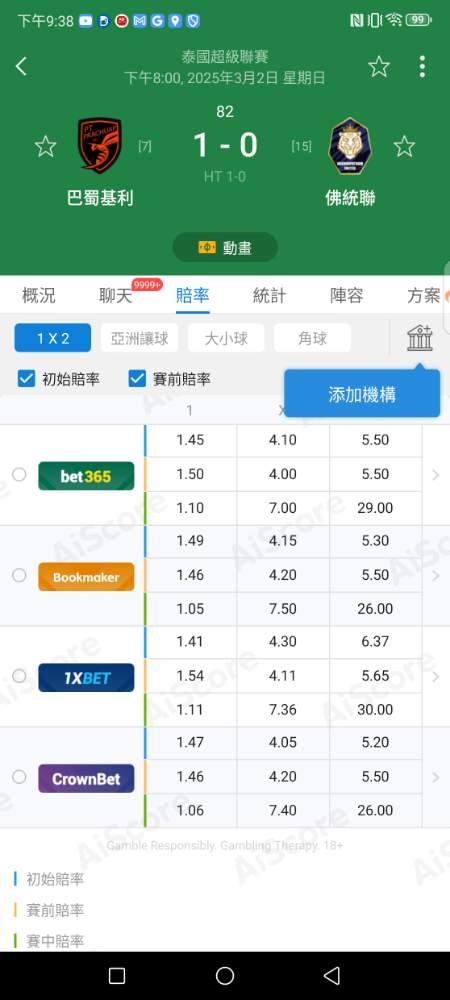The width and height of the screenshot is (450, 1000).
Task: Star the 巴蜀基利 home team
Action: pos(45,147)
